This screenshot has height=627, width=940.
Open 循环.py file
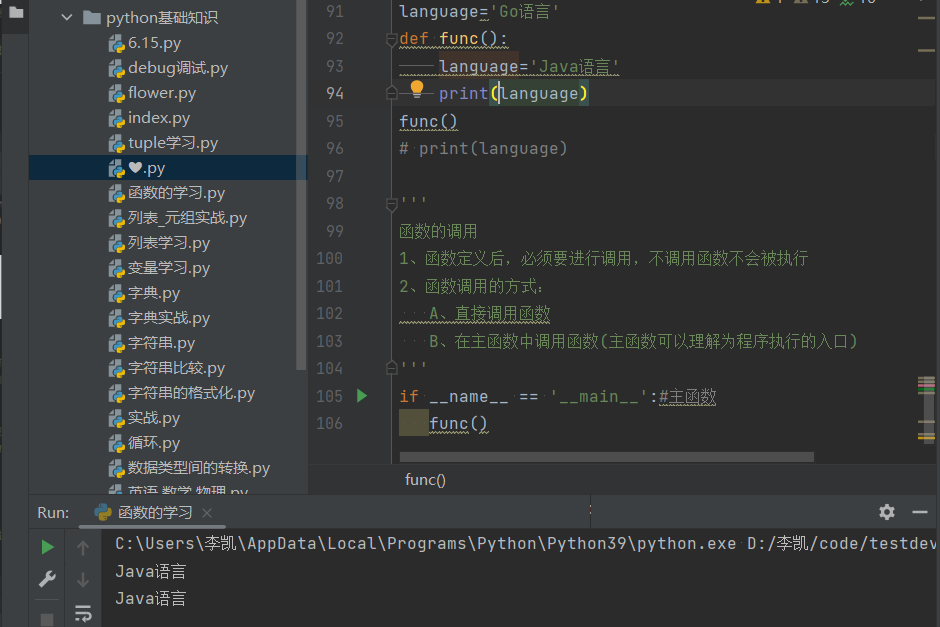pos(153,444)
